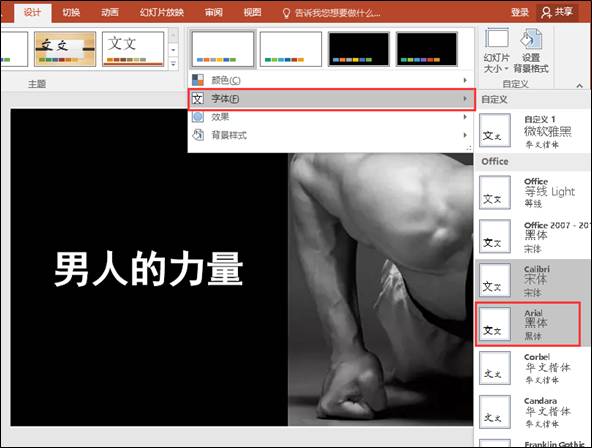The width and height of the screenshot is (592, 448).
Task: Click the 背景样式 paint bucket icon
Action: [198, 134]
